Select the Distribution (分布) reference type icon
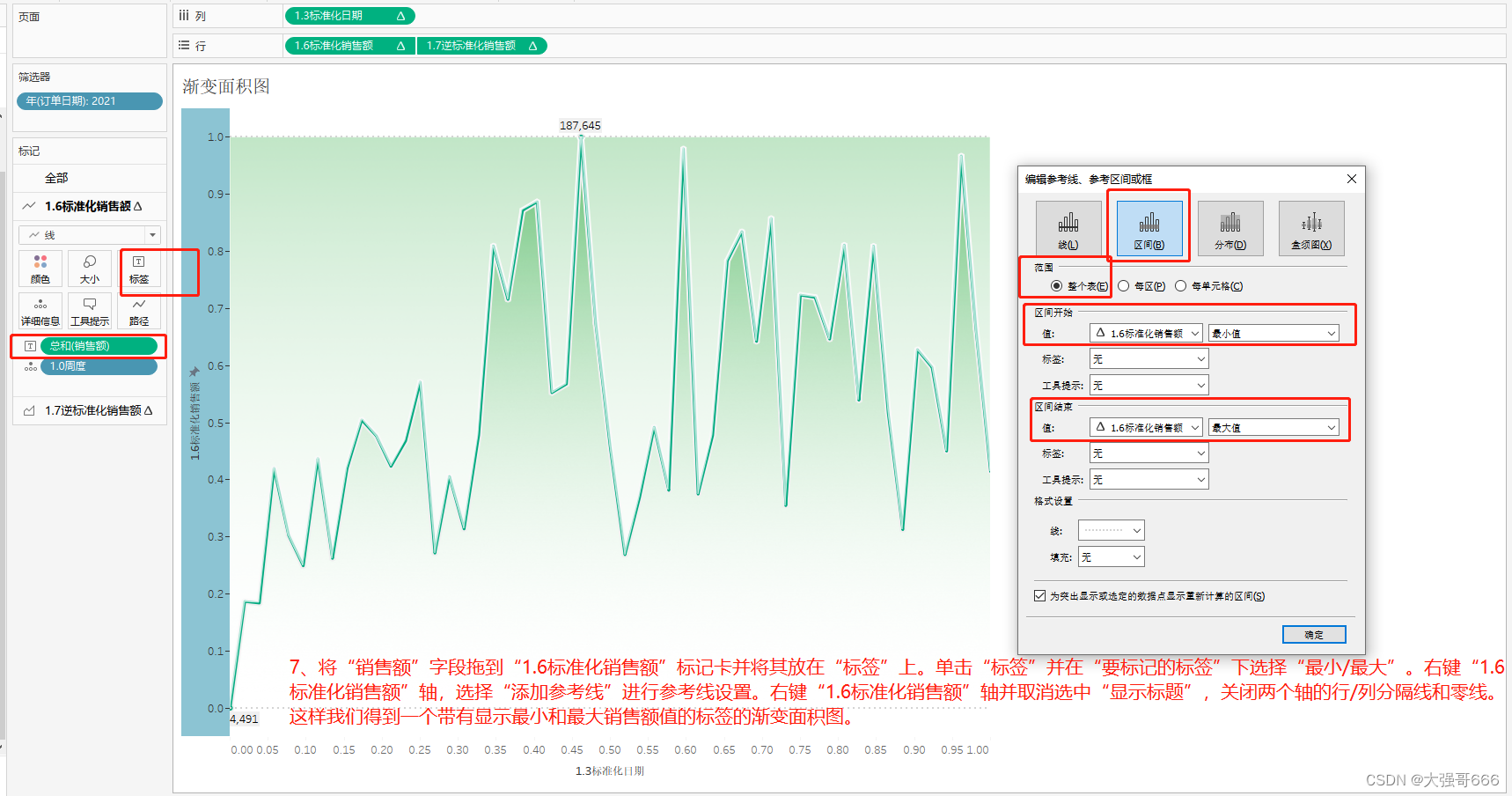1512x796 pixels. click(1230, 228)
